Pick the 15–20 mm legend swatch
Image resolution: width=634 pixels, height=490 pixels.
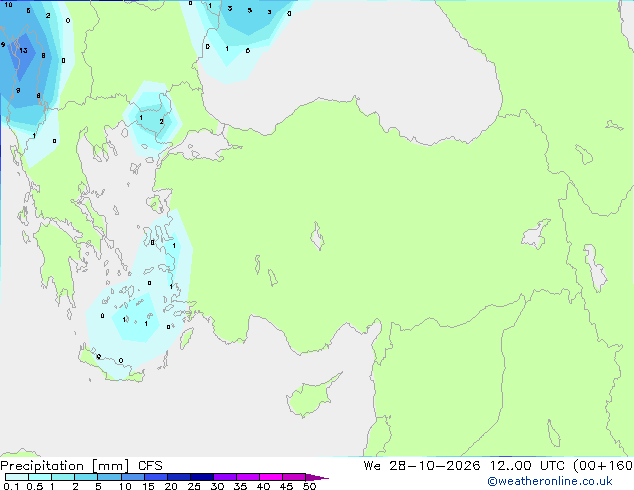tap(156, 477)
